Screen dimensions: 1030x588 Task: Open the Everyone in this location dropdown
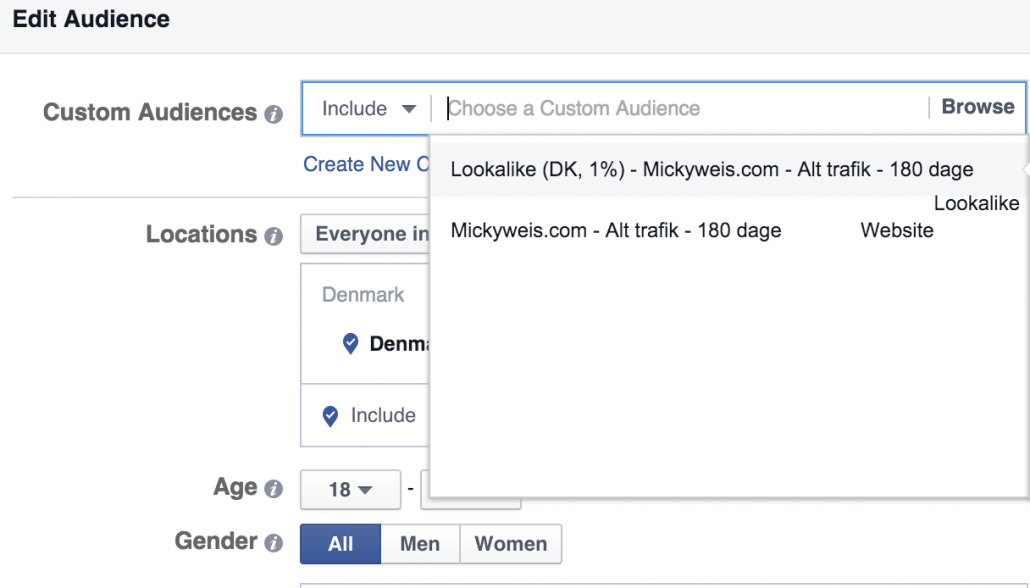tap(365, 234)
